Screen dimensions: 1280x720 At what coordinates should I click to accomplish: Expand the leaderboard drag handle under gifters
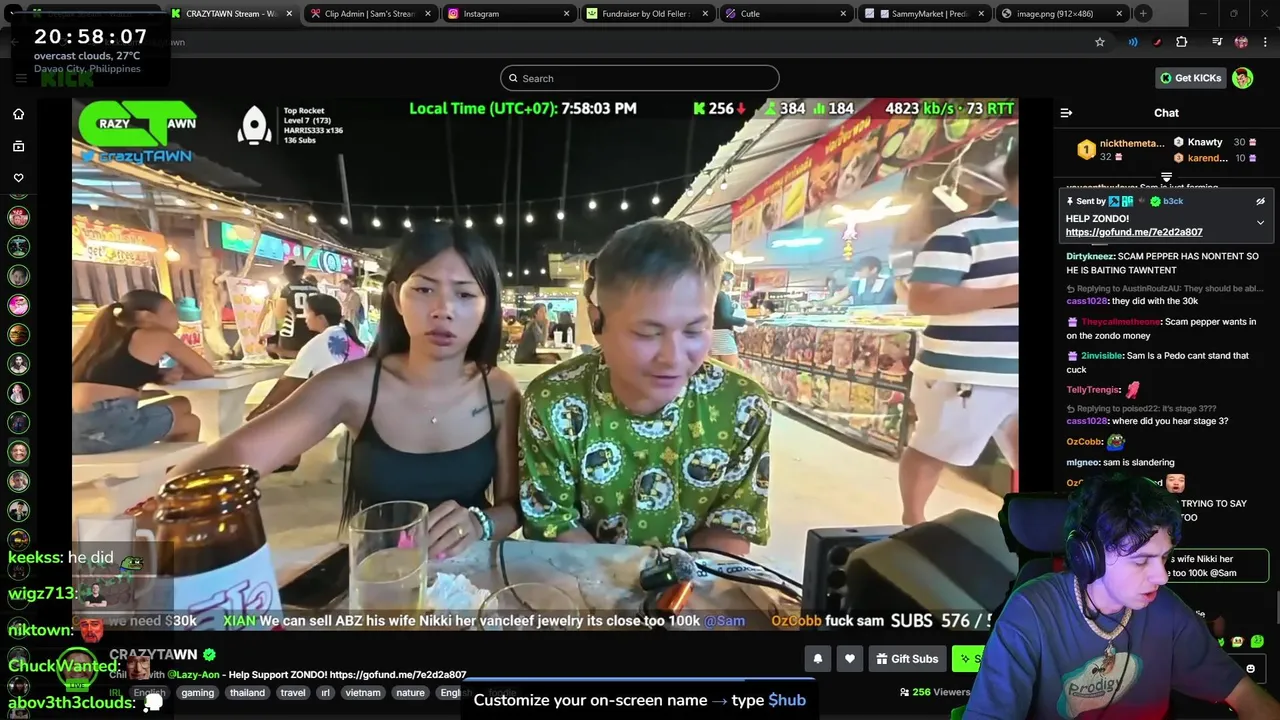pyautogui.click(x=1166, y=177)
